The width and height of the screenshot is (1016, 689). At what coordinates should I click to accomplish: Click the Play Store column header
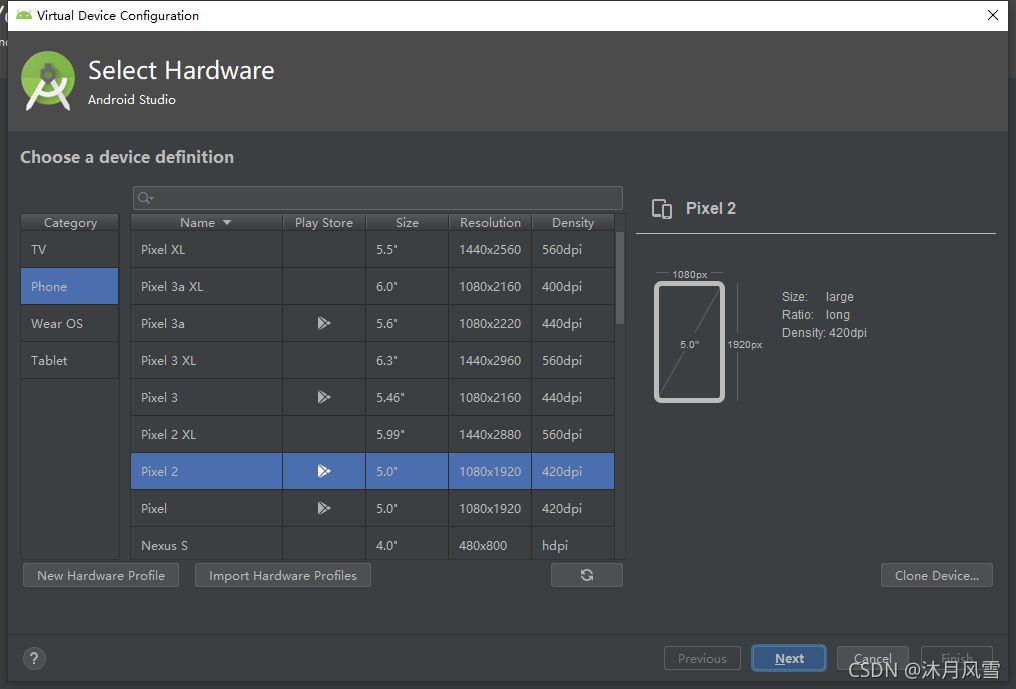click(324, 222)
